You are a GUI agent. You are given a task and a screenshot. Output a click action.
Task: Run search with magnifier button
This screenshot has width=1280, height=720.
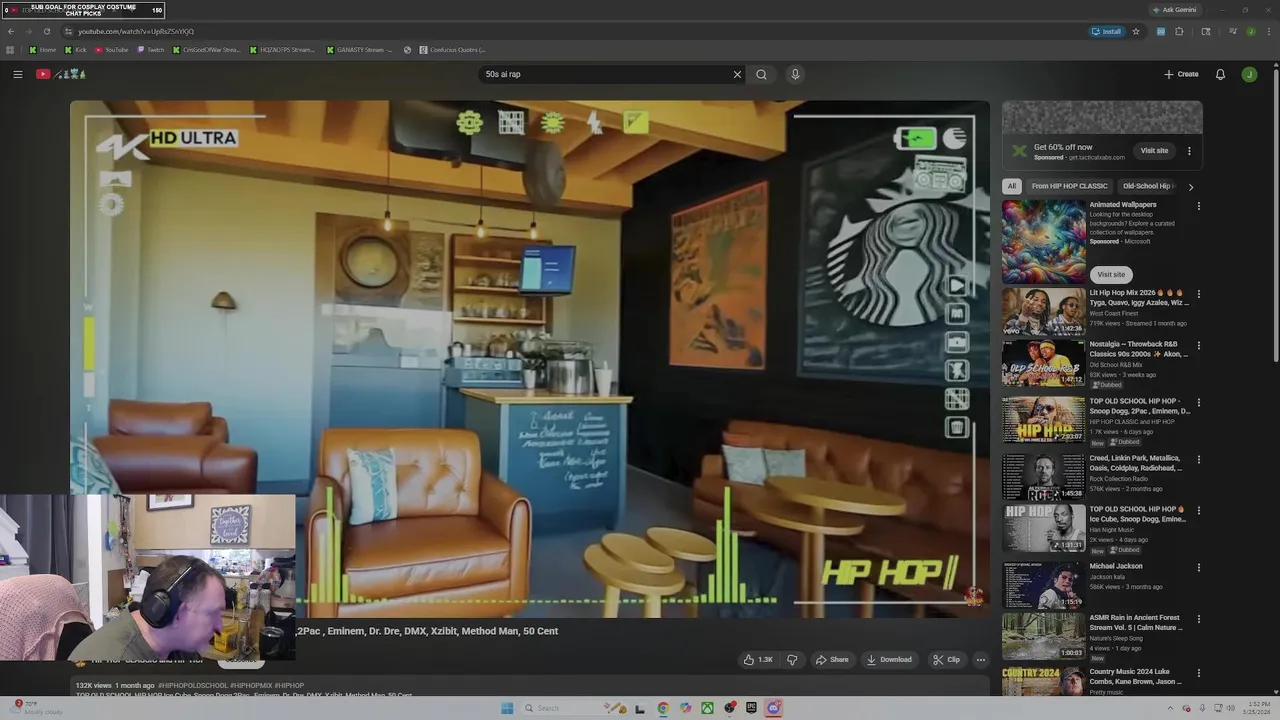[761, 74]
